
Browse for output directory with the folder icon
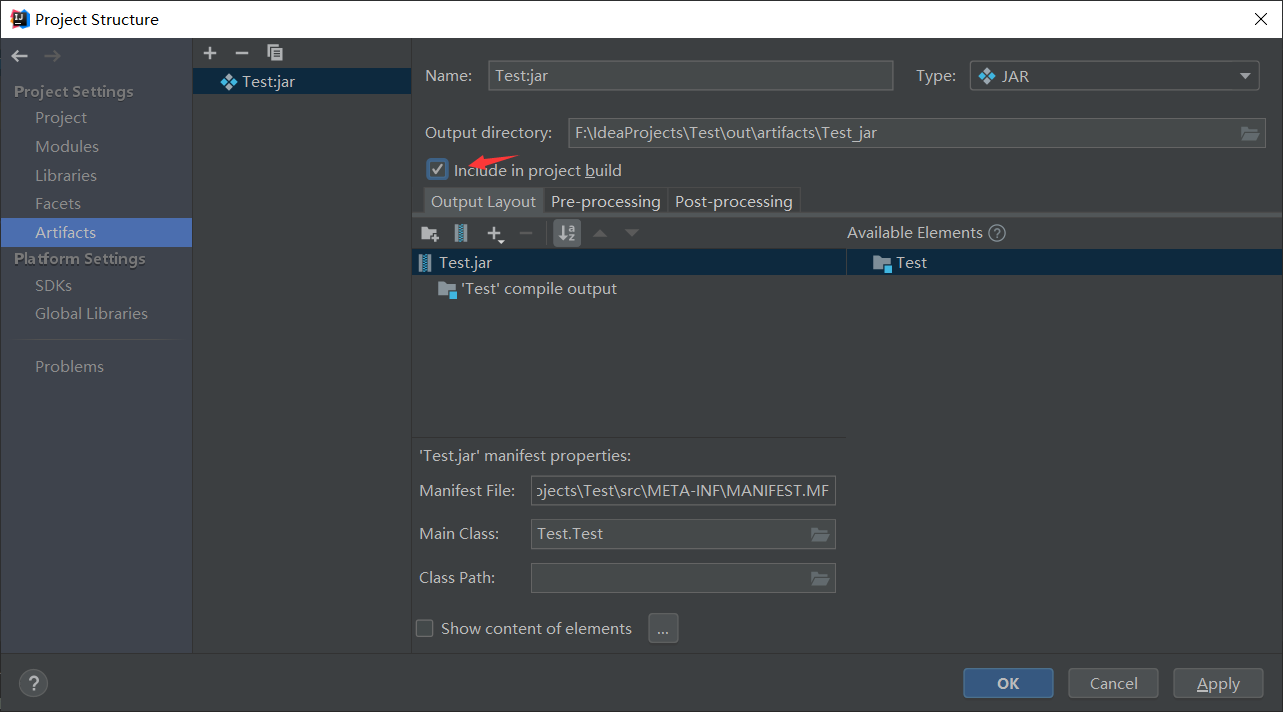[1250, 133]
